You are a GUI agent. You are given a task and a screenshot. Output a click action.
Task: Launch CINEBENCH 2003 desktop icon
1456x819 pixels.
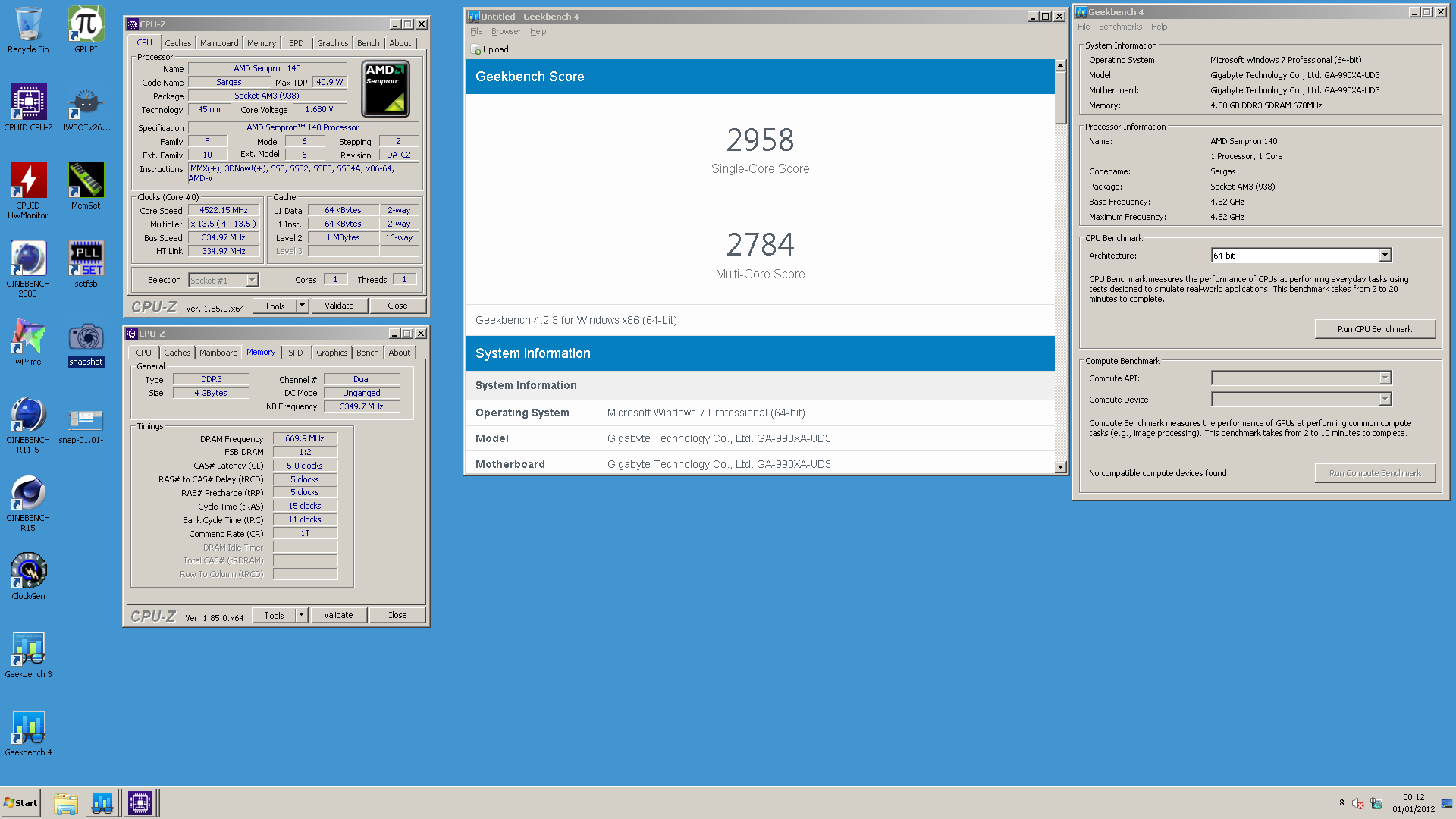coord(28,268)
